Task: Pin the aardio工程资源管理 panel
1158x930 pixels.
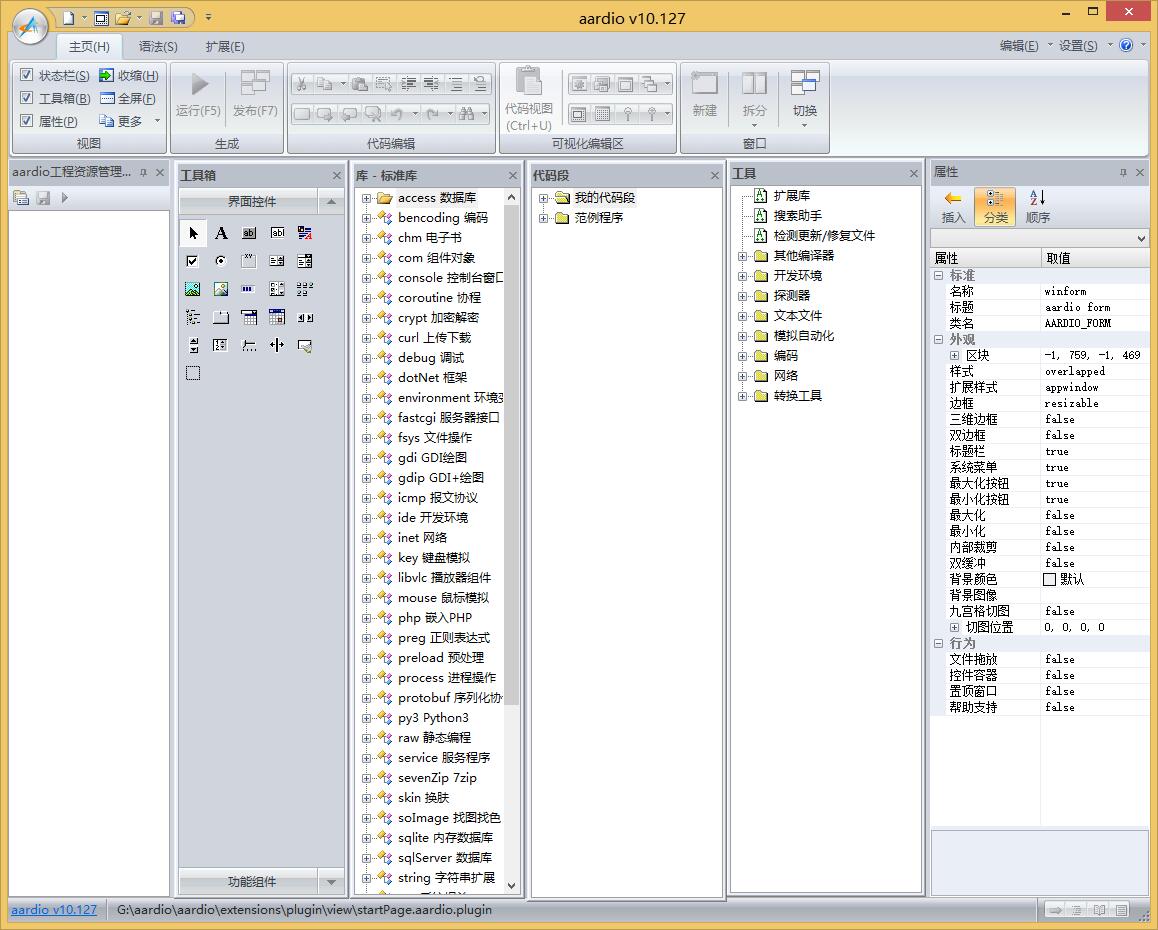Action: click(x=143, y=172)
